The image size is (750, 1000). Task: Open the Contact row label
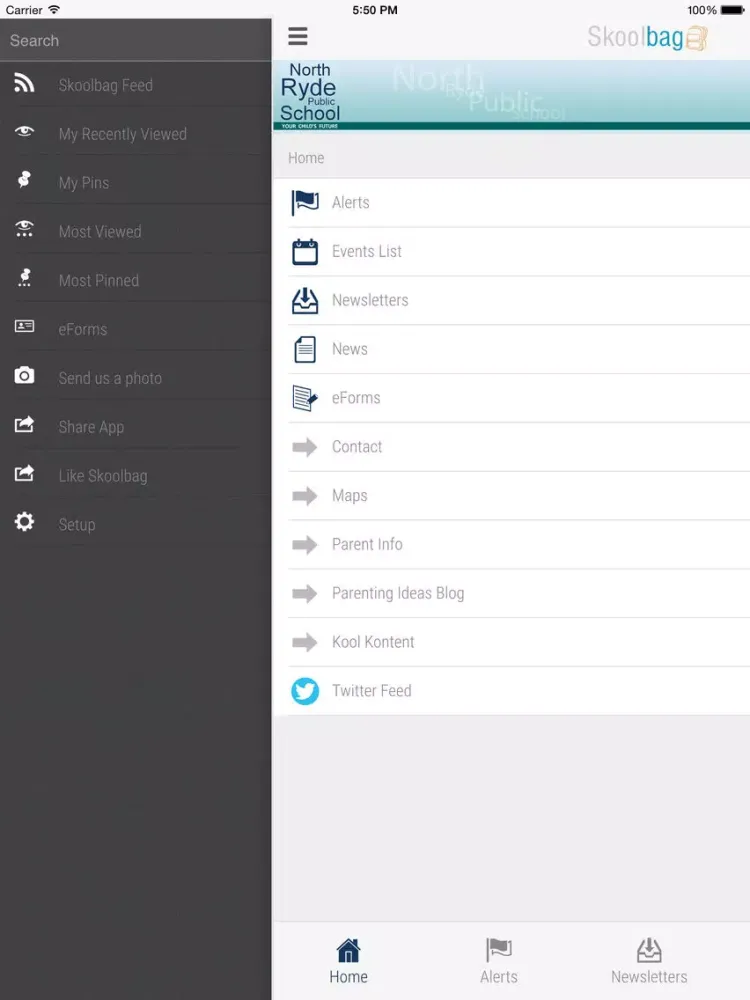(357, 446)
